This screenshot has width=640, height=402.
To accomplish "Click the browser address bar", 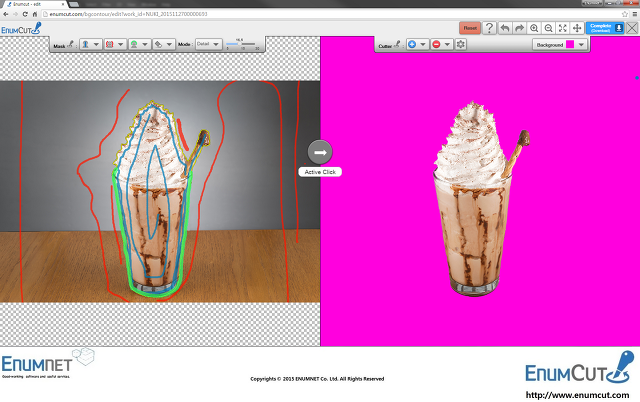I will pos(331,14).
